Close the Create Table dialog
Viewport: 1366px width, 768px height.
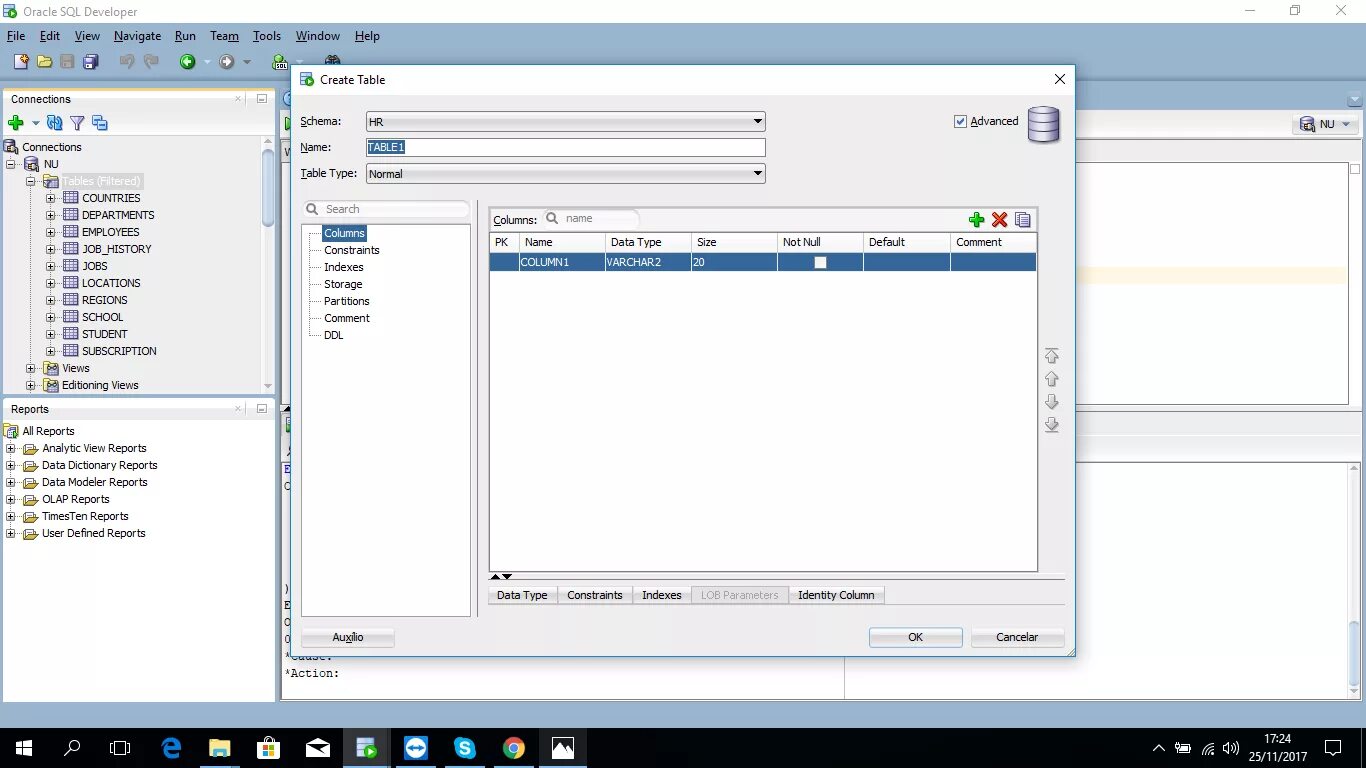[x=1060, y=79]
